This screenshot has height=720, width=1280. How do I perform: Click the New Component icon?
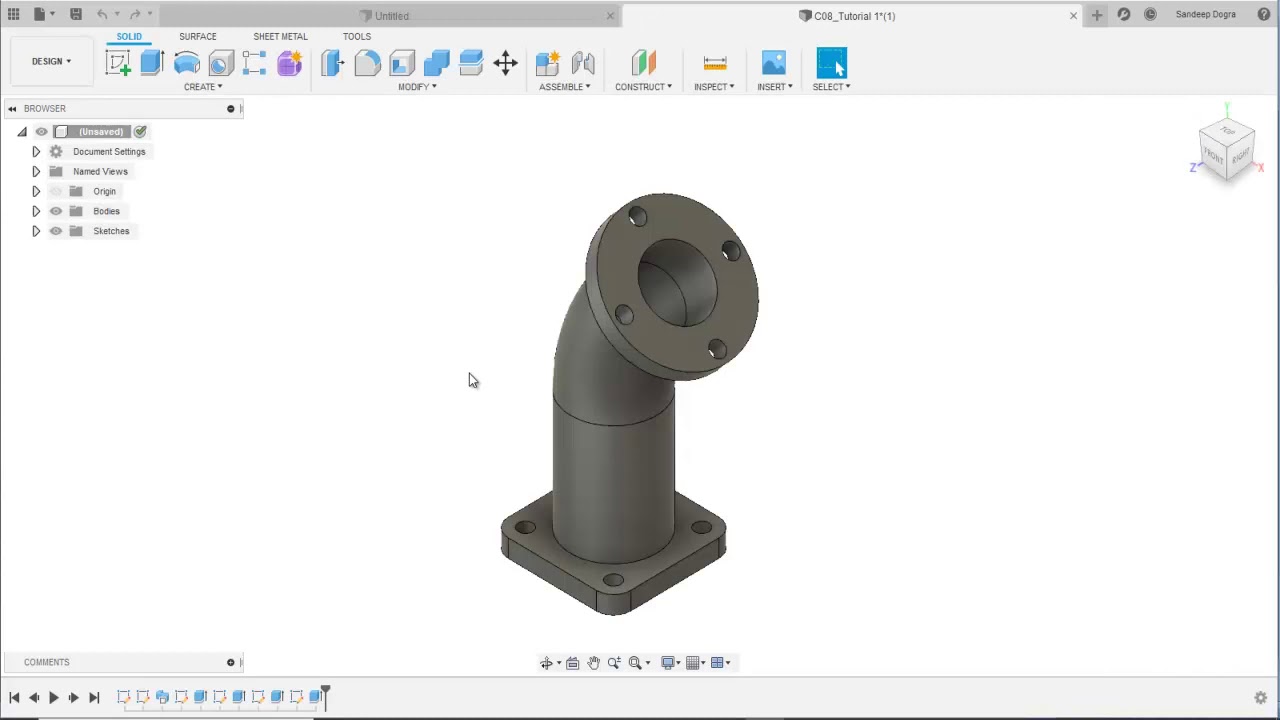tap(548, 63)
